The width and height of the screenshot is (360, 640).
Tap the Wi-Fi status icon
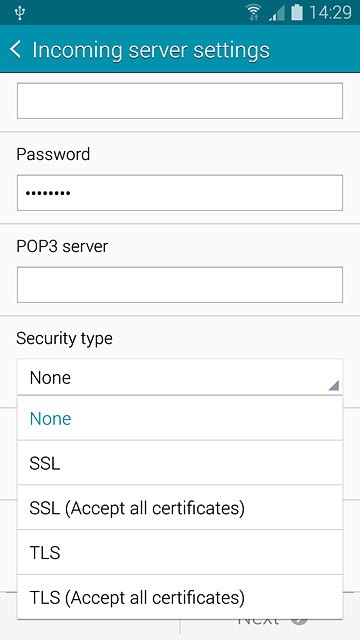tap(254, 12)
